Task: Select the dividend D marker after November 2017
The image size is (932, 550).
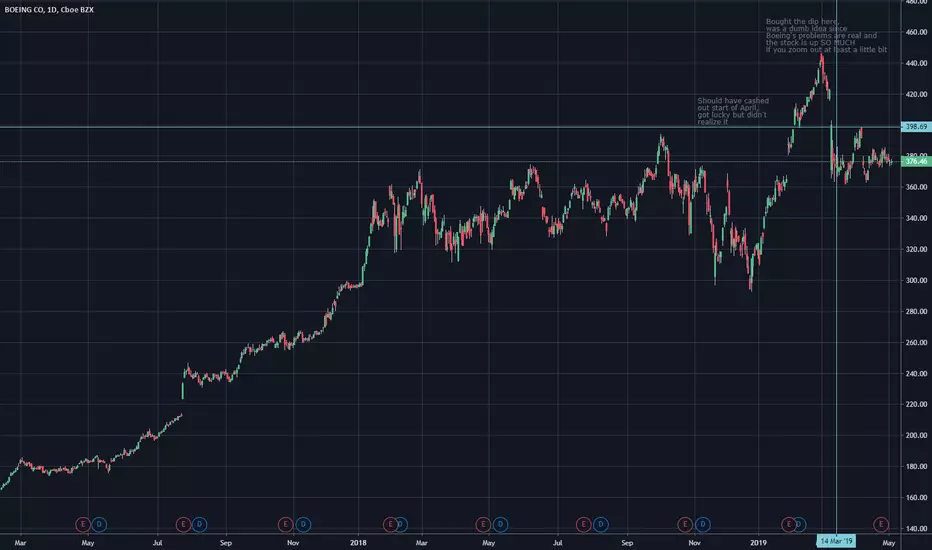Action: tap(303, 524)
